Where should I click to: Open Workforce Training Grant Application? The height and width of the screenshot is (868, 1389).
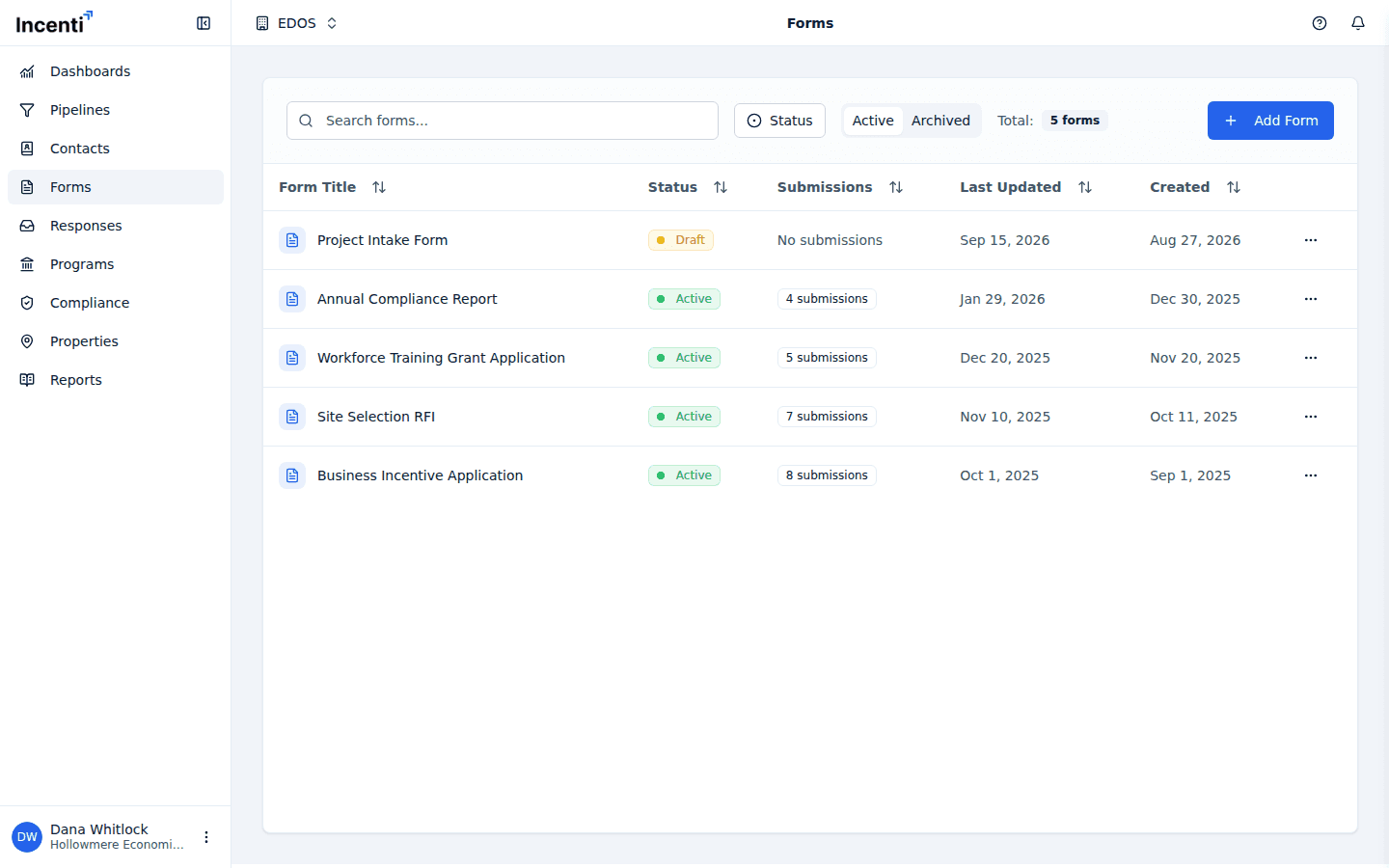(x=441, y=358)
